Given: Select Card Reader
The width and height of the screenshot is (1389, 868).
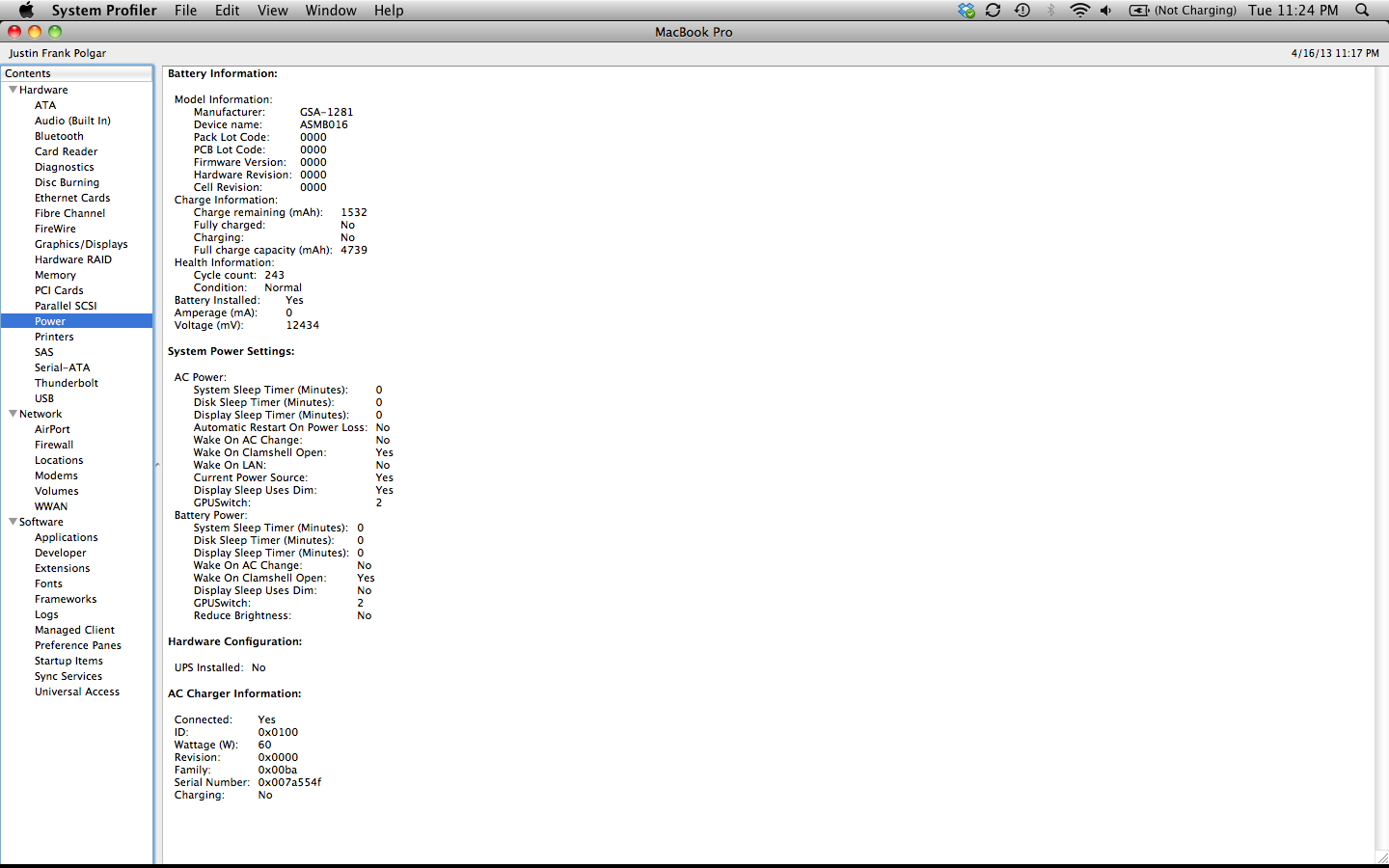Looking at the screenshot, I should coord(66,151).
